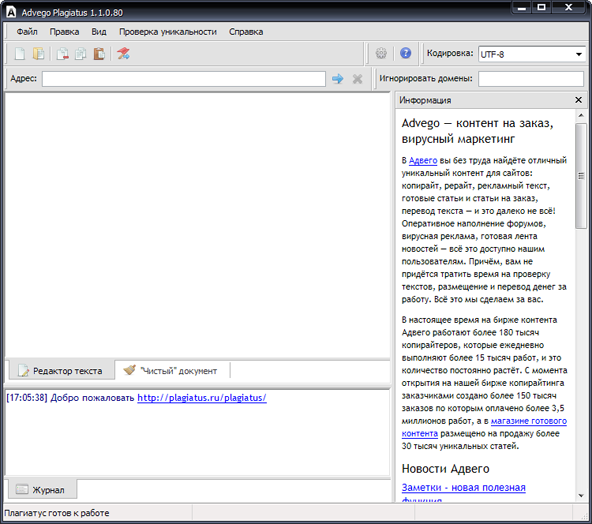Click the Open file folder icon
Viewport: 592px width, 524px height.
[x=39, y=54]
